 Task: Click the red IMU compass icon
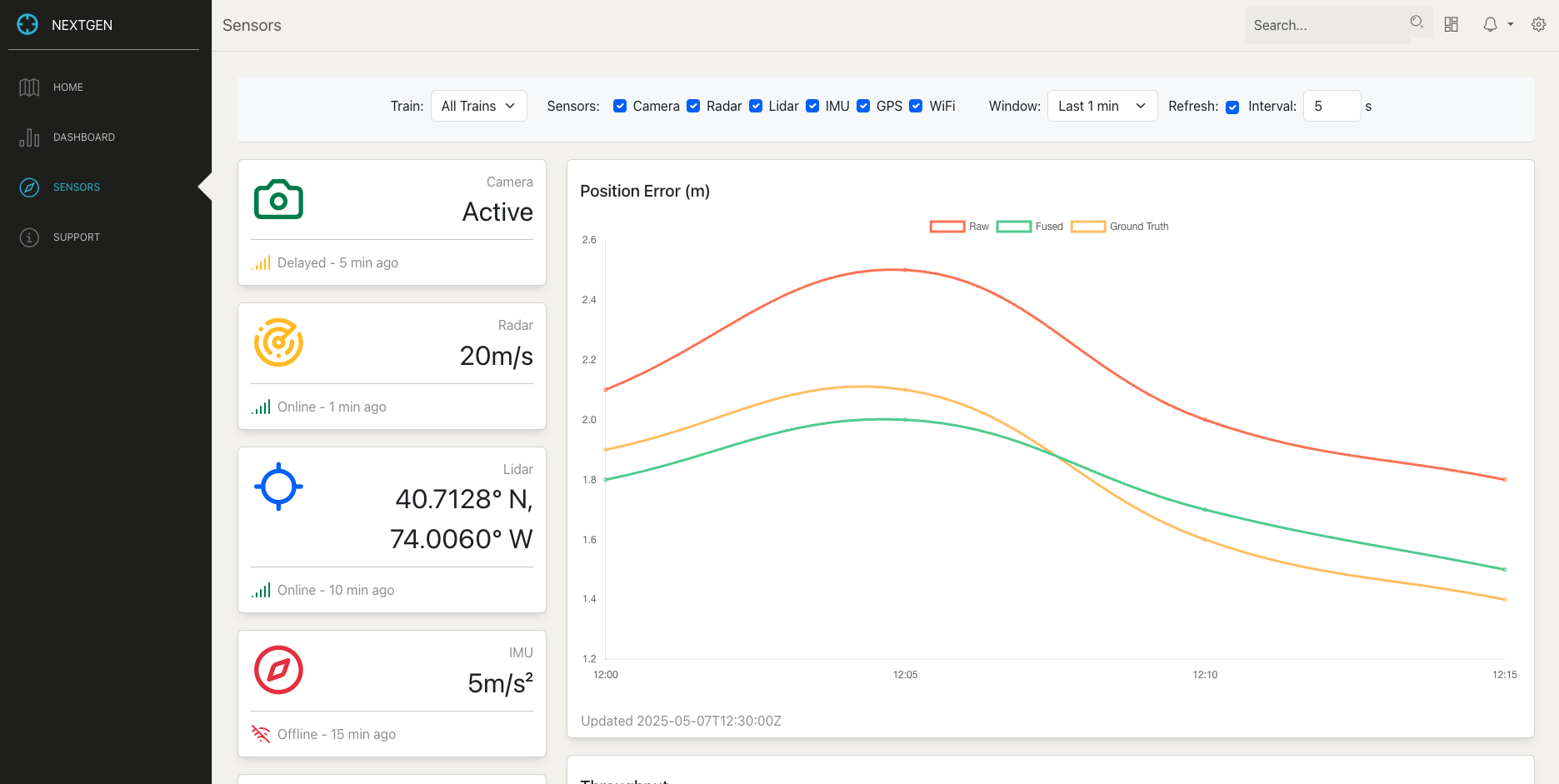[278, 670]
